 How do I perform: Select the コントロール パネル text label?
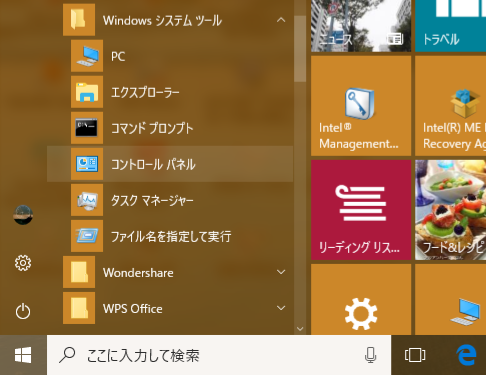153,164
